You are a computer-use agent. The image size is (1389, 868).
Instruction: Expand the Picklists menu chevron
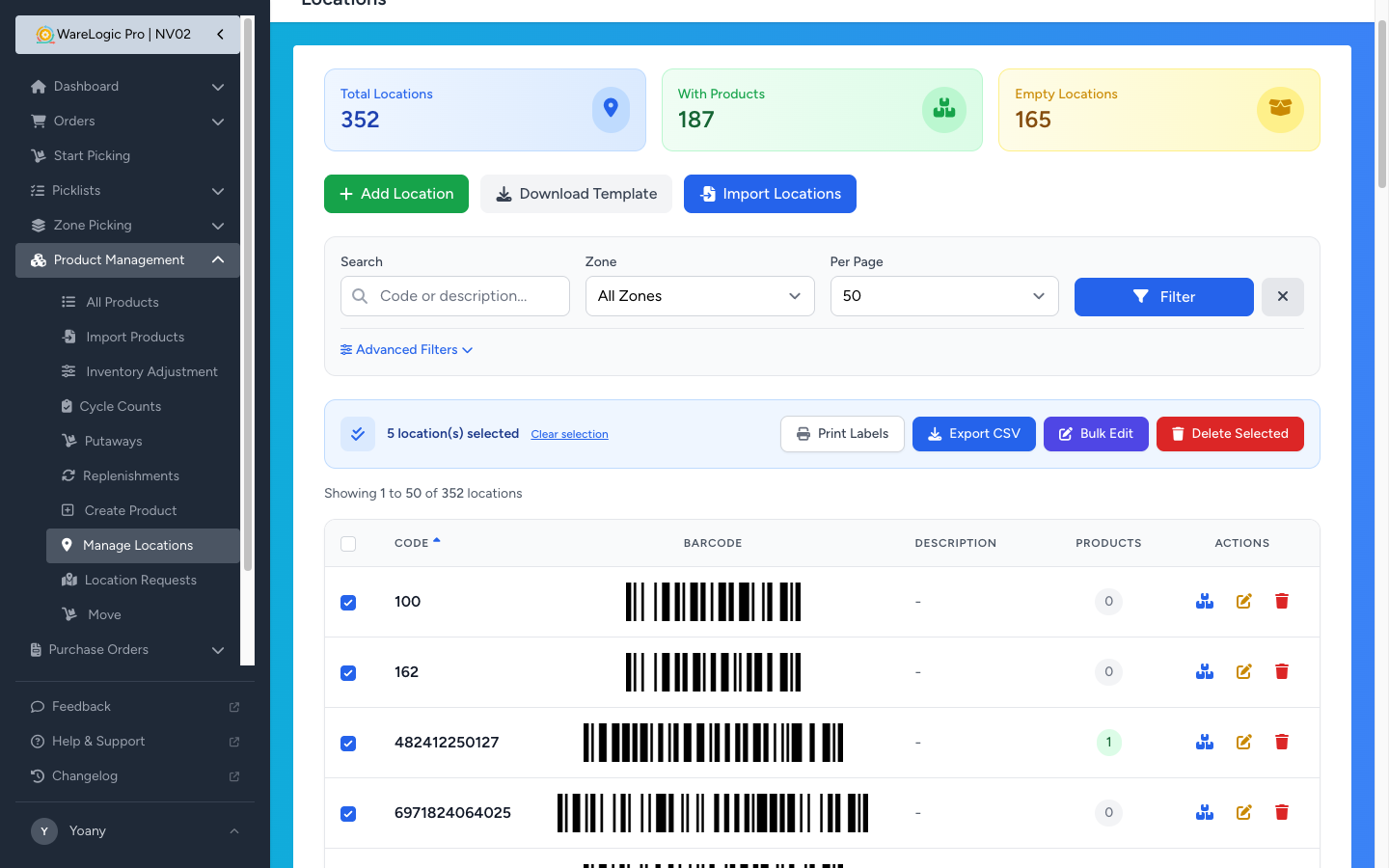tap(218, 191)
